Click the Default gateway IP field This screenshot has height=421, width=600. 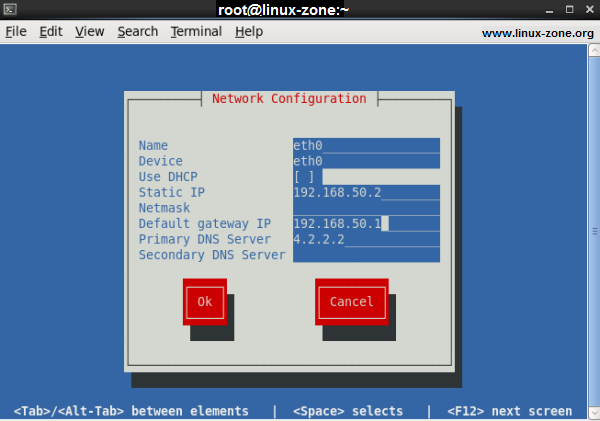pos(366,224)
